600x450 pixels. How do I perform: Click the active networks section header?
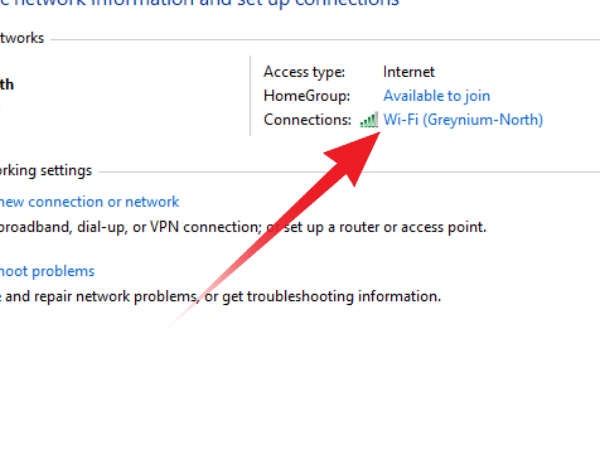click(22, 38)
